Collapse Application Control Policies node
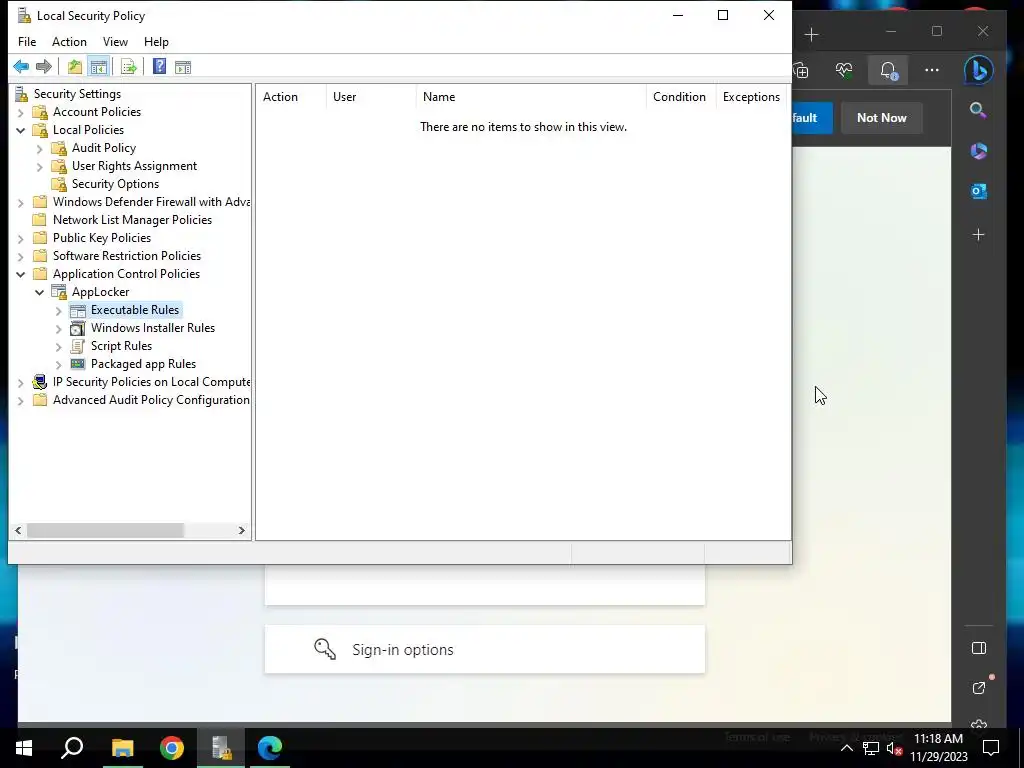This screenshot has height=768, width=1024. coord(20,274)
